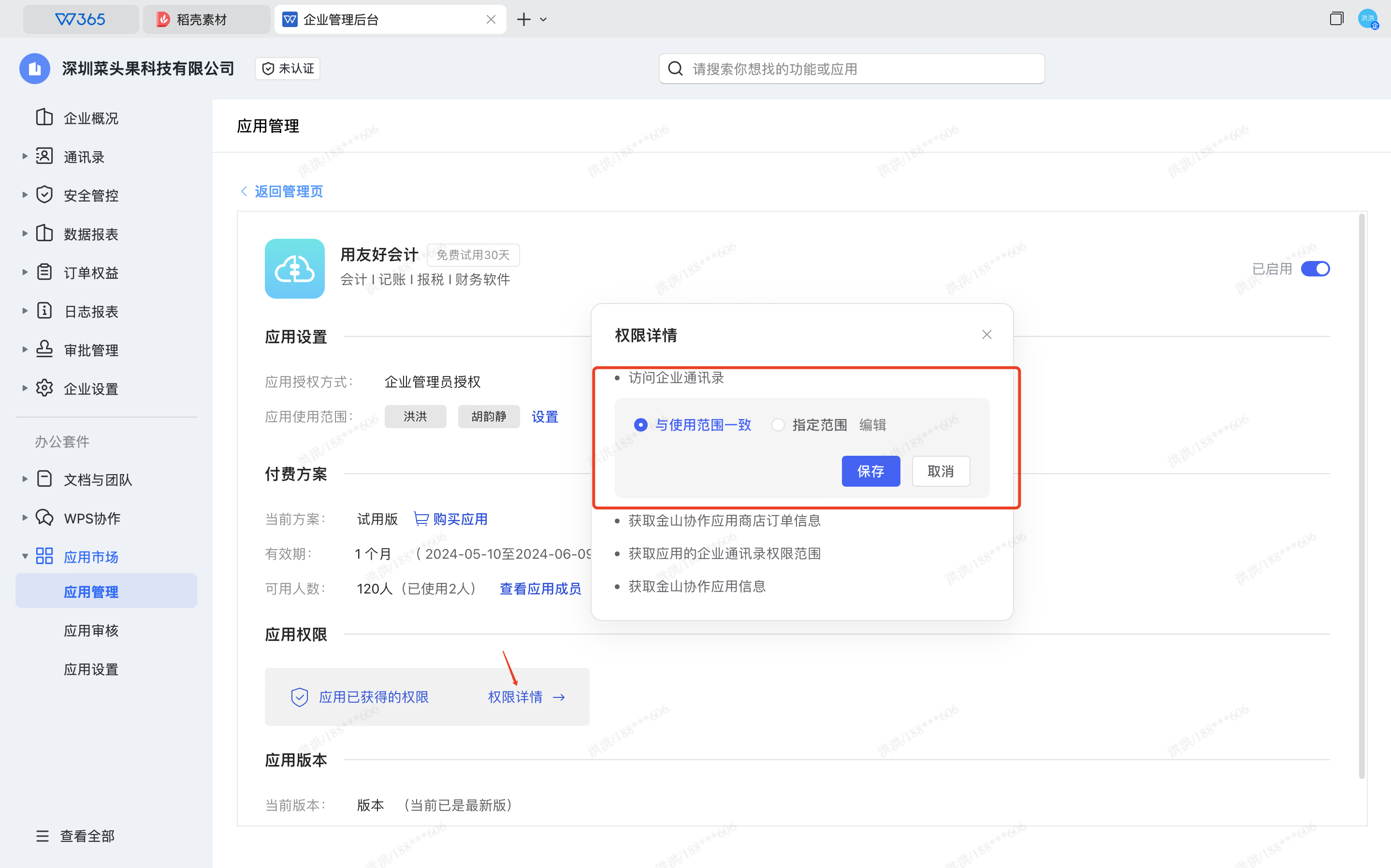Select the 与使用范围一致 radio option
The height and width of the screenshot is (868, 1391).
tap(641, 425)
